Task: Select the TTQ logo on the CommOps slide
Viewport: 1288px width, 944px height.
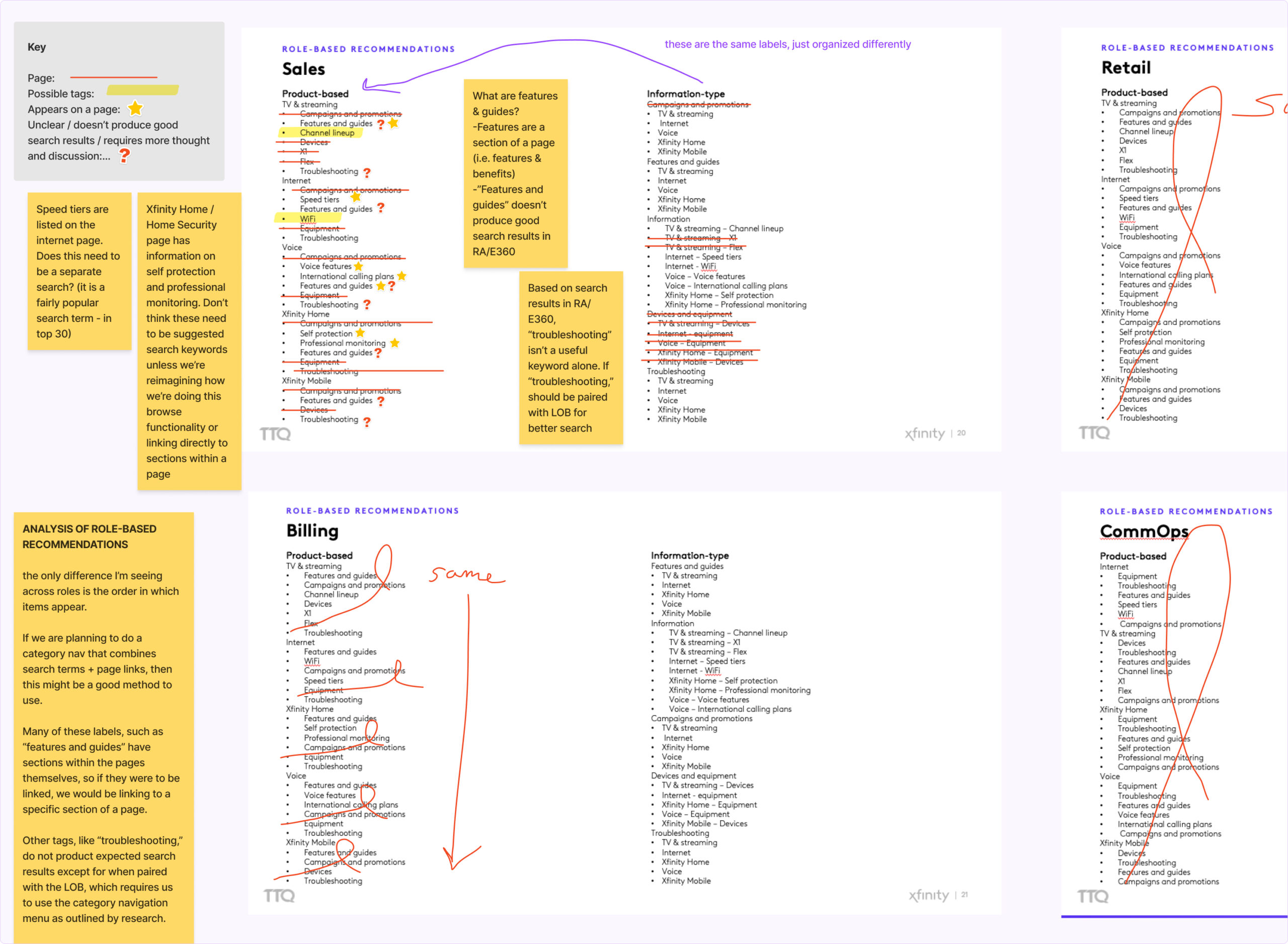Action: point(1092,896)
